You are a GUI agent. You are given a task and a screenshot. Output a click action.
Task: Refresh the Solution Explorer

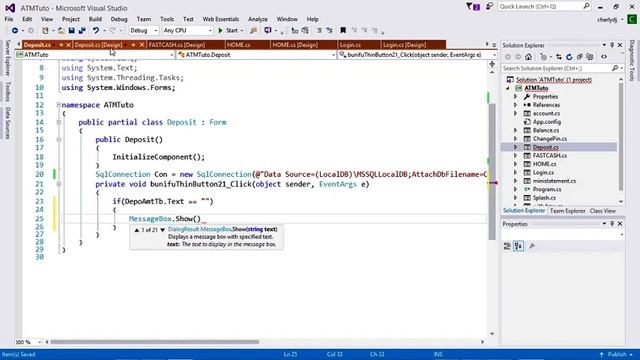coord(569,57)
